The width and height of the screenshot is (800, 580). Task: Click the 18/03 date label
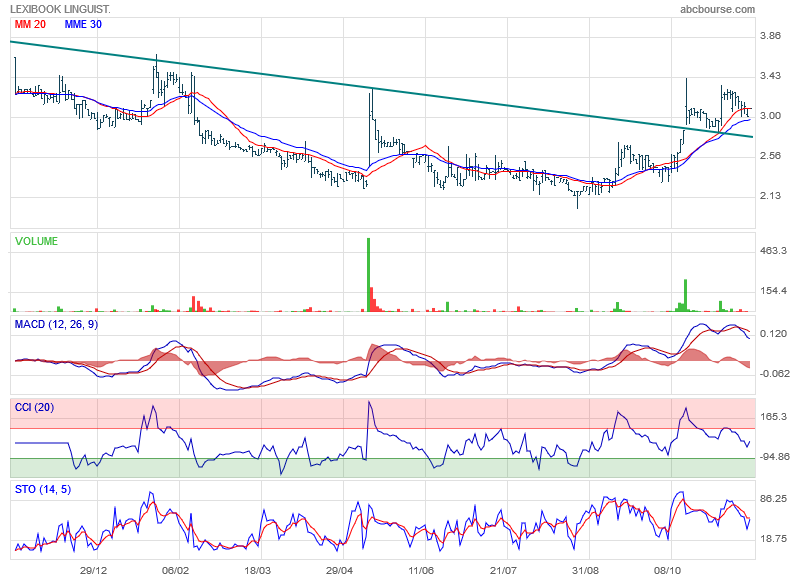tap(257, 570)
